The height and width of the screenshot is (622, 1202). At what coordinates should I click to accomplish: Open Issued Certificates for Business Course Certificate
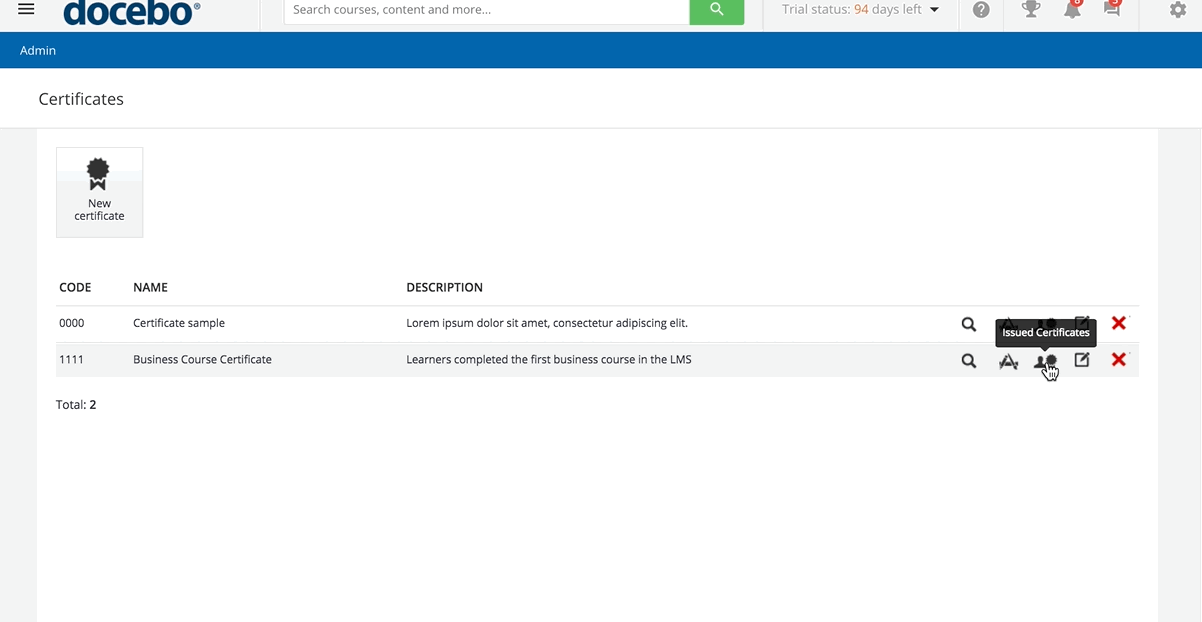point(1045,361)
